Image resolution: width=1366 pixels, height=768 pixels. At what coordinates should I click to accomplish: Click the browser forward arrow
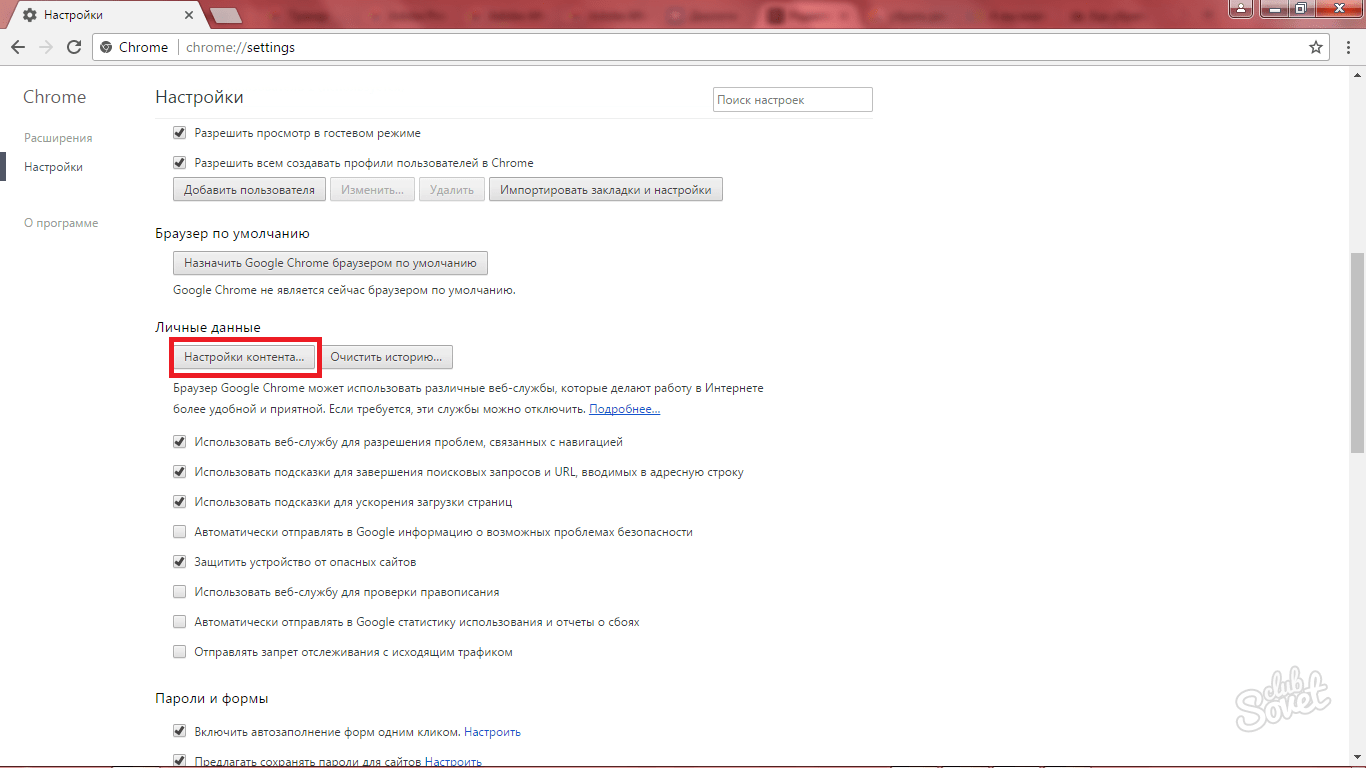[46, 47]
